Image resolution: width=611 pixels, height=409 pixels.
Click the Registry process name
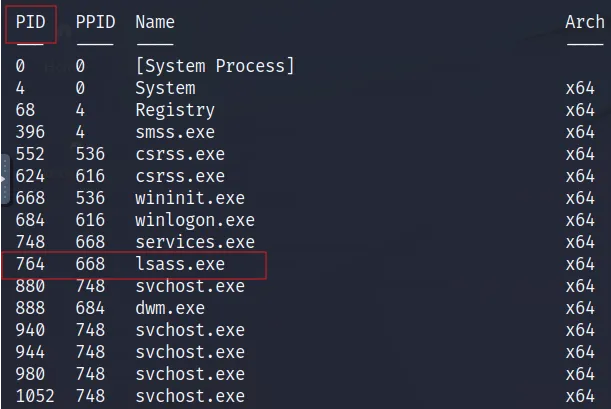[175, 111]
